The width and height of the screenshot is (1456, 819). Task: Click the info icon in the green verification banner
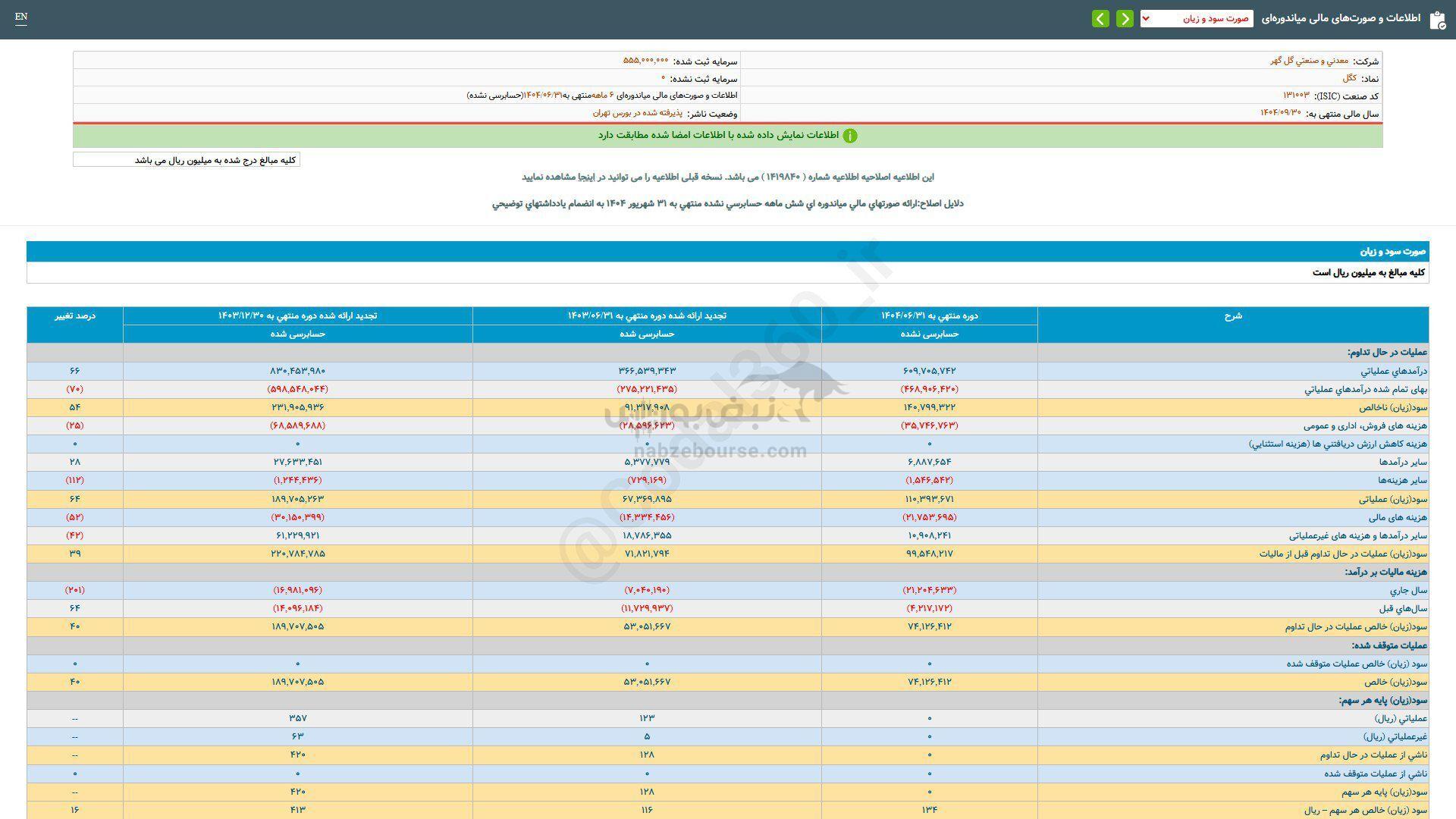[852, 136]
